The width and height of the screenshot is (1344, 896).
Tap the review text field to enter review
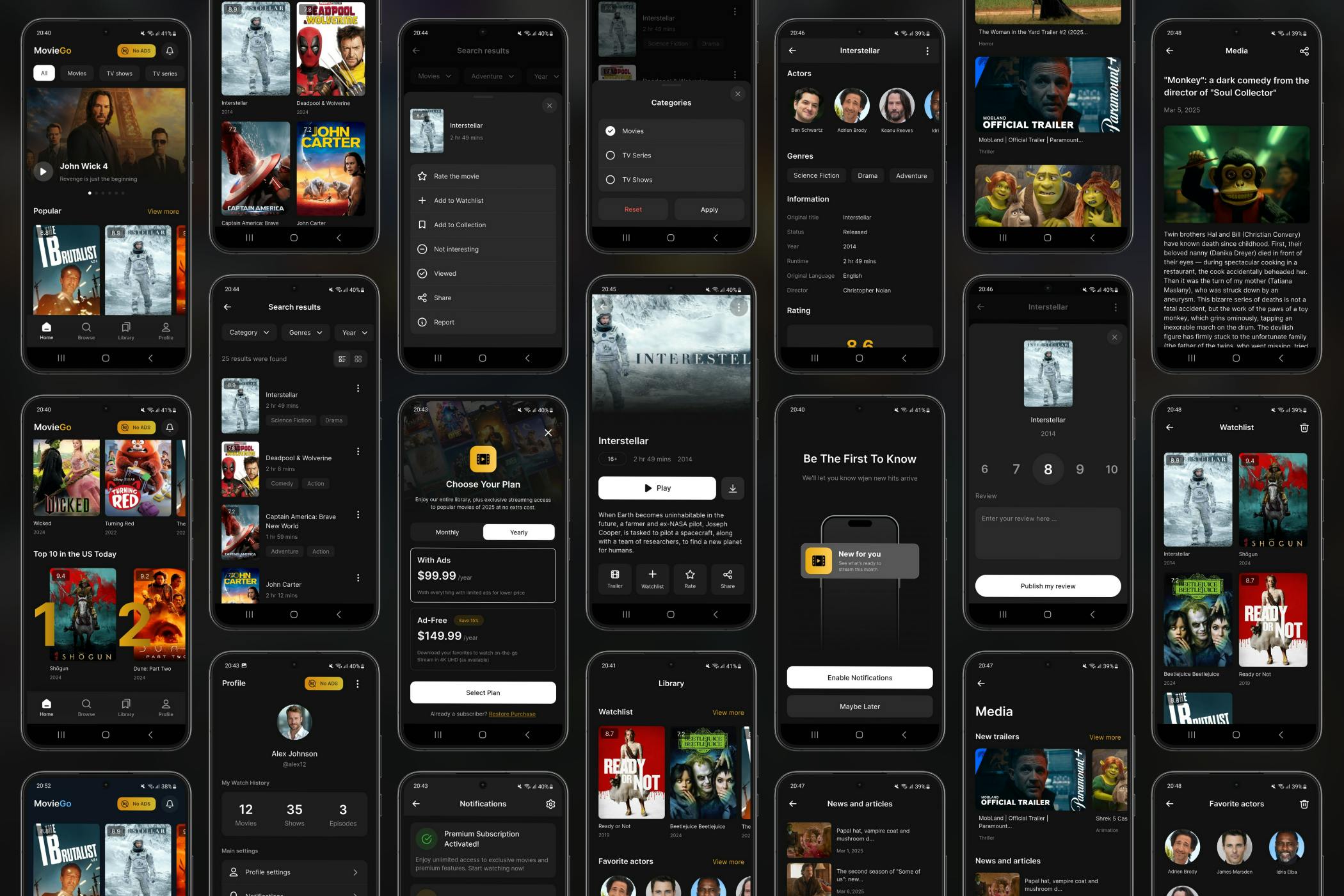pyautogui.click(x=1048, y=533)
